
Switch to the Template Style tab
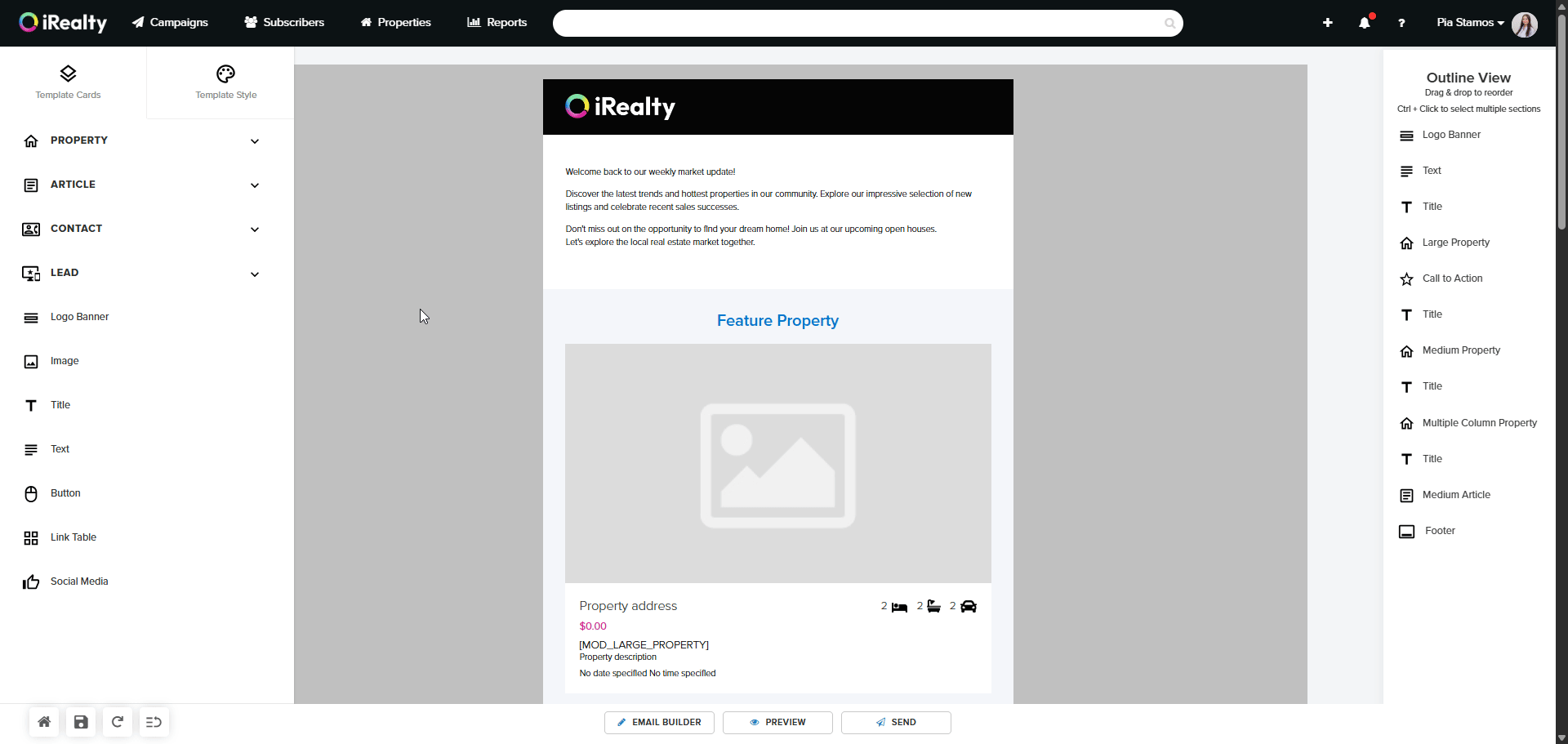225,82
